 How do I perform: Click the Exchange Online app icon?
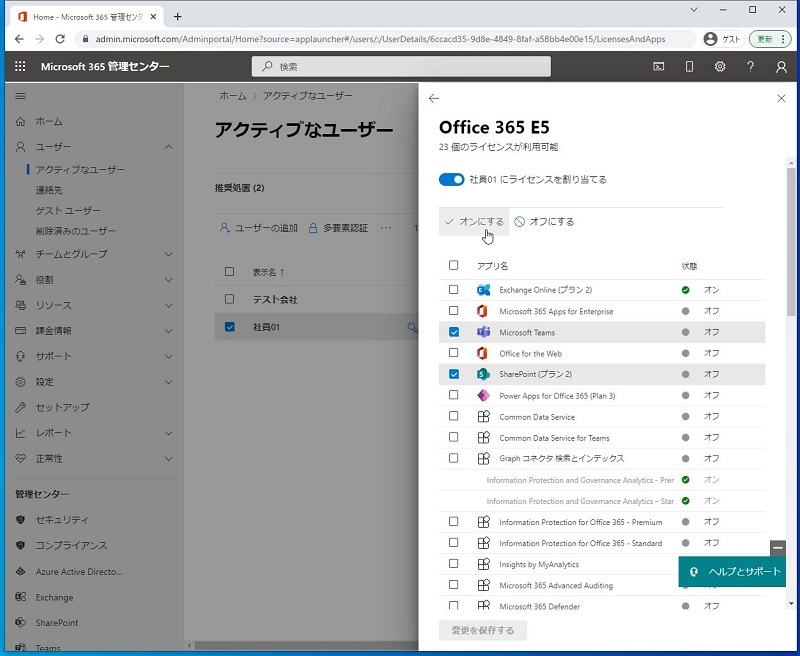point(483,290)
